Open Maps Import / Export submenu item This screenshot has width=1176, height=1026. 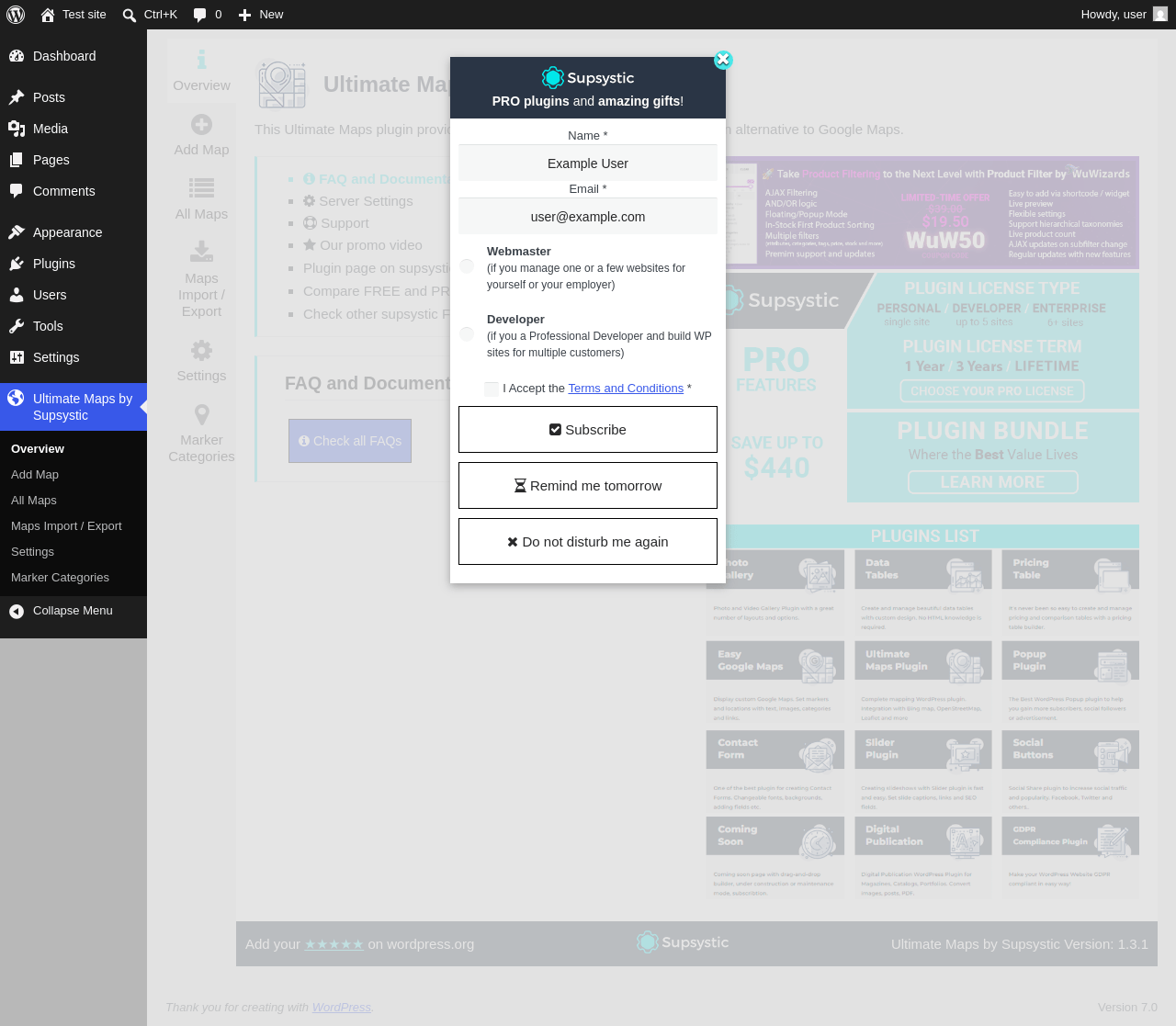66,526
